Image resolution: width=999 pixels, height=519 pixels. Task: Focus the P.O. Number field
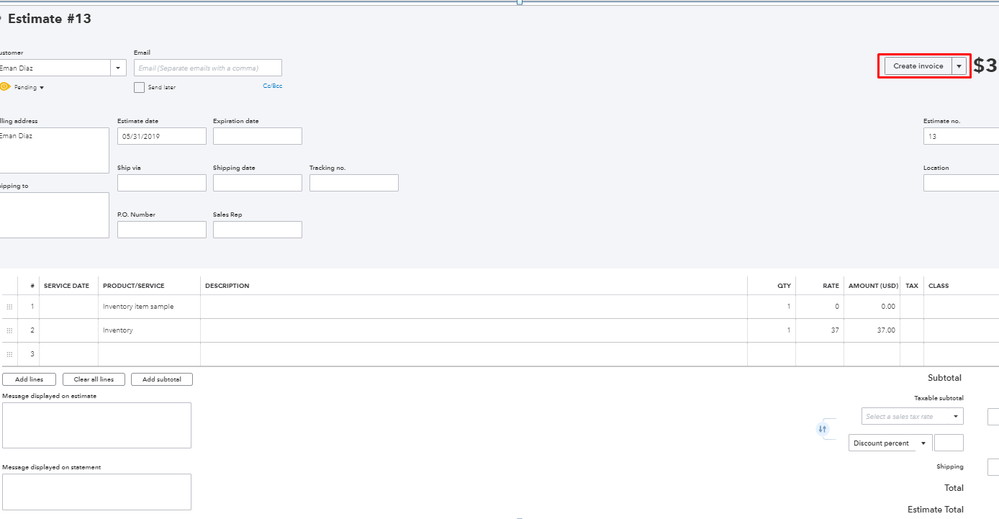click(162, 229)
